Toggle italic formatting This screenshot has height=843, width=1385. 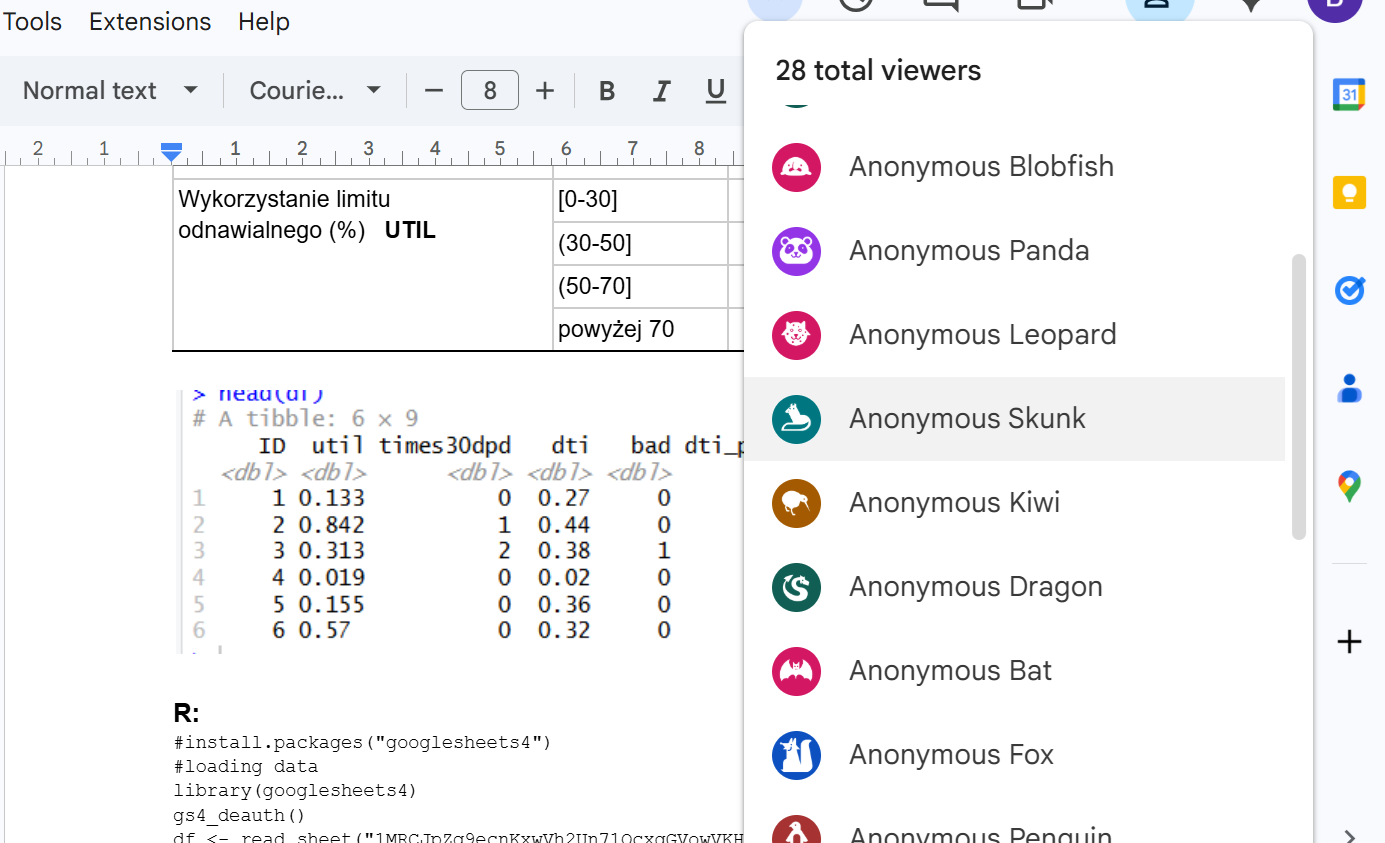point(660,91)
